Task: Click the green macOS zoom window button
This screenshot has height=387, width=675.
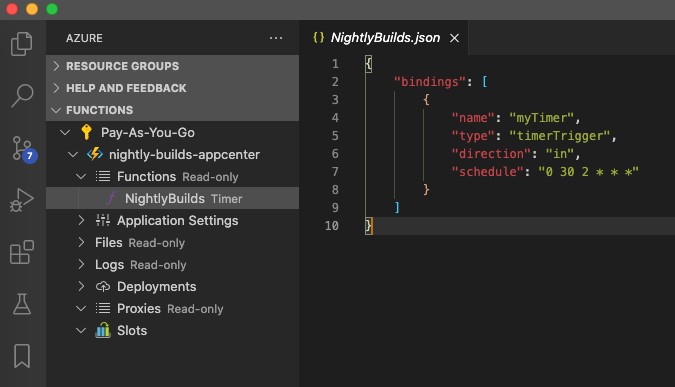Action: (52, 9)
